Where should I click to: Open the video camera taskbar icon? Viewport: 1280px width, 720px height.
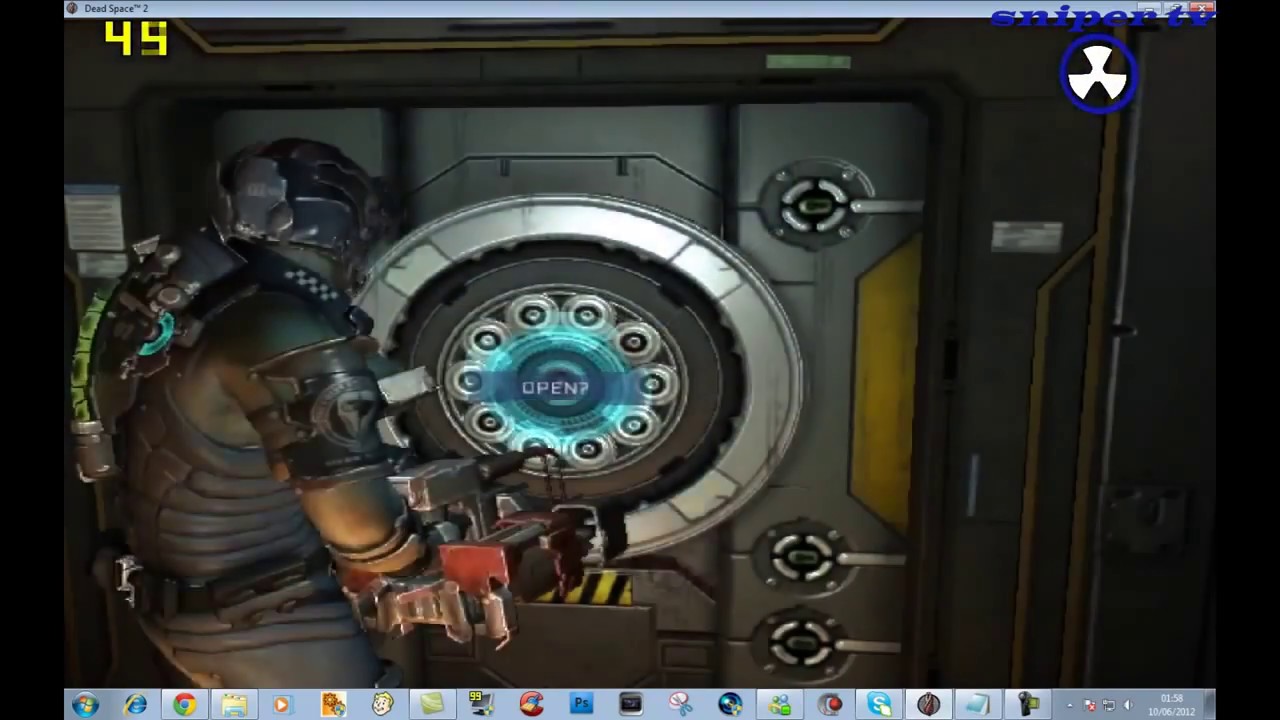click(x=1028, y=705)
